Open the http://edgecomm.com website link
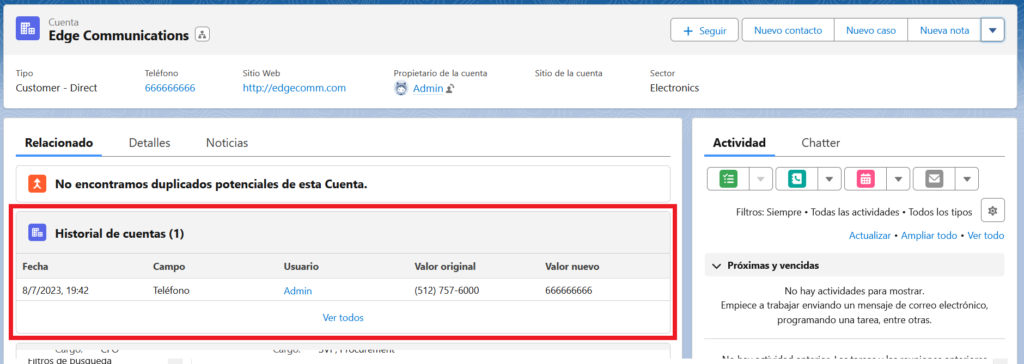 (294, 88)
